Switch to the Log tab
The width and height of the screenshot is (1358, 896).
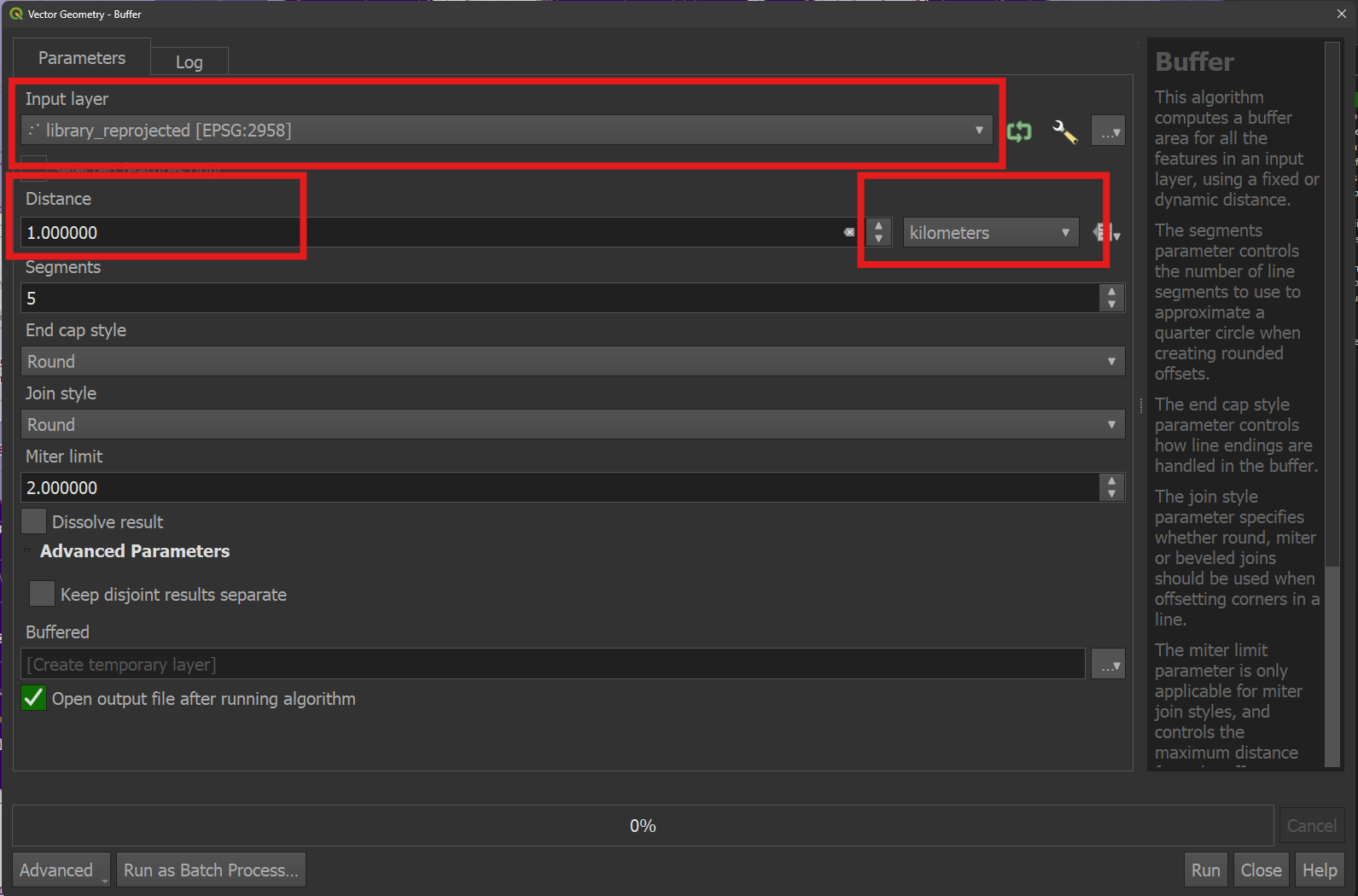(x=189, y=61)
